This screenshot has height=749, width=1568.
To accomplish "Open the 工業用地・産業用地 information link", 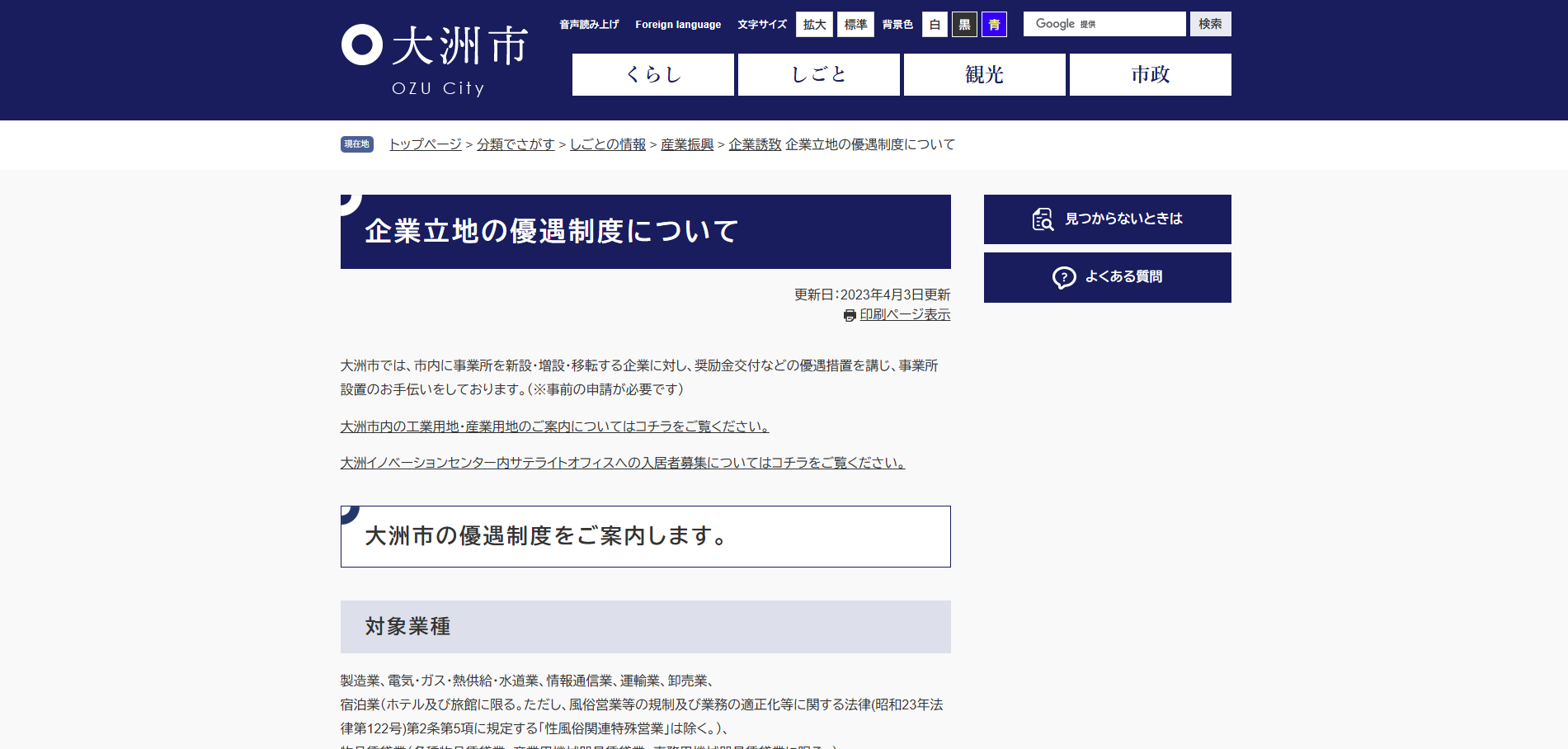I will [555, 426].
